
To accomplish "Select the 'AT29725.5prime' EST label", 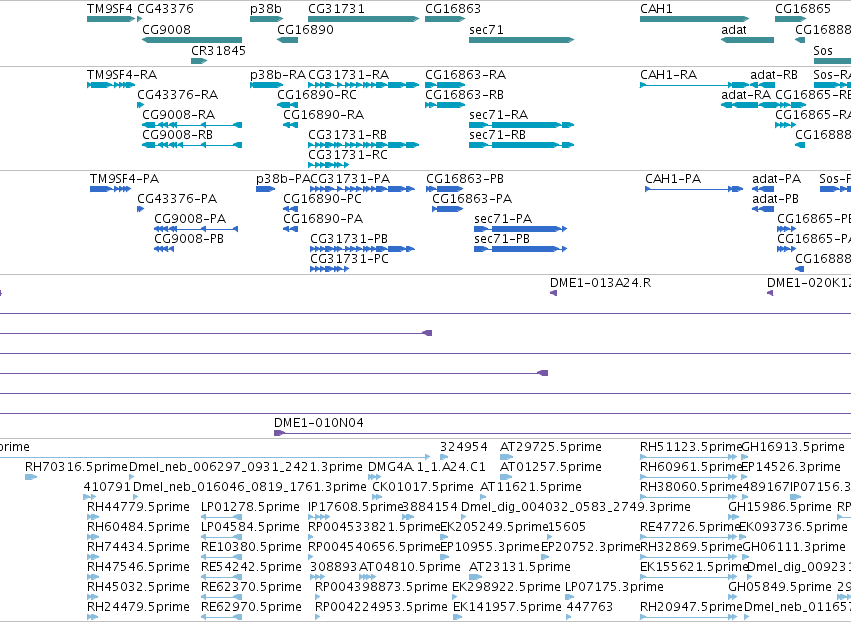I will point(551,447).
